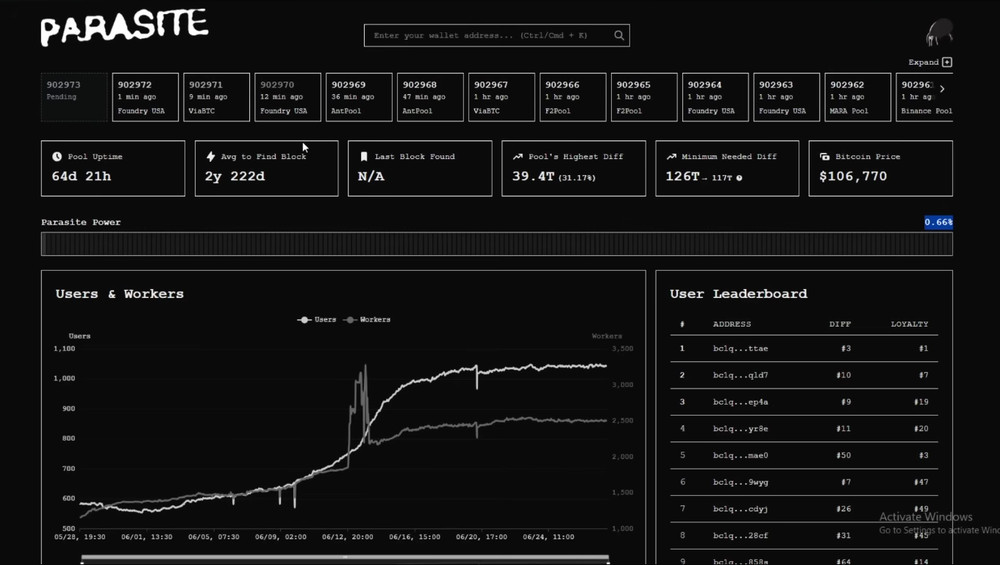1000x565 pixels.
Task: Click the search magnifier icon
Action: pyautogui.click(x=619, y=36)
